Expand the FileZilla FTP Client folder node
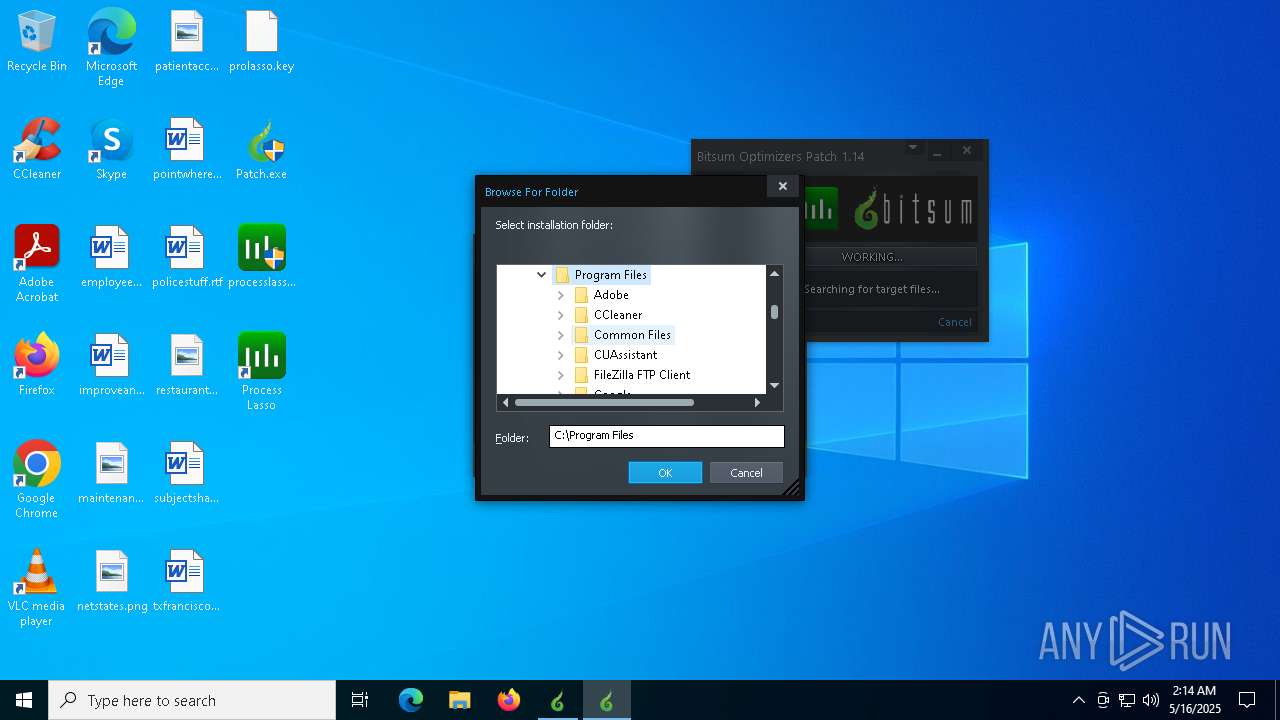 tap(561, 375)
